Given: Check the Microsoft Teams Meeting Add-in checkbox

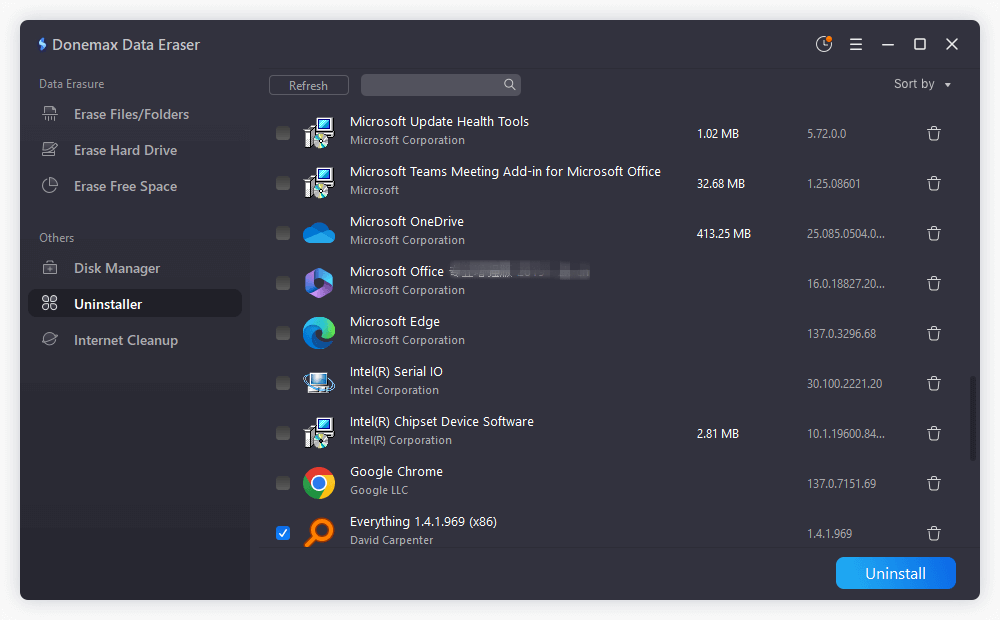Looking at the screenshot, I should (283, 184).
